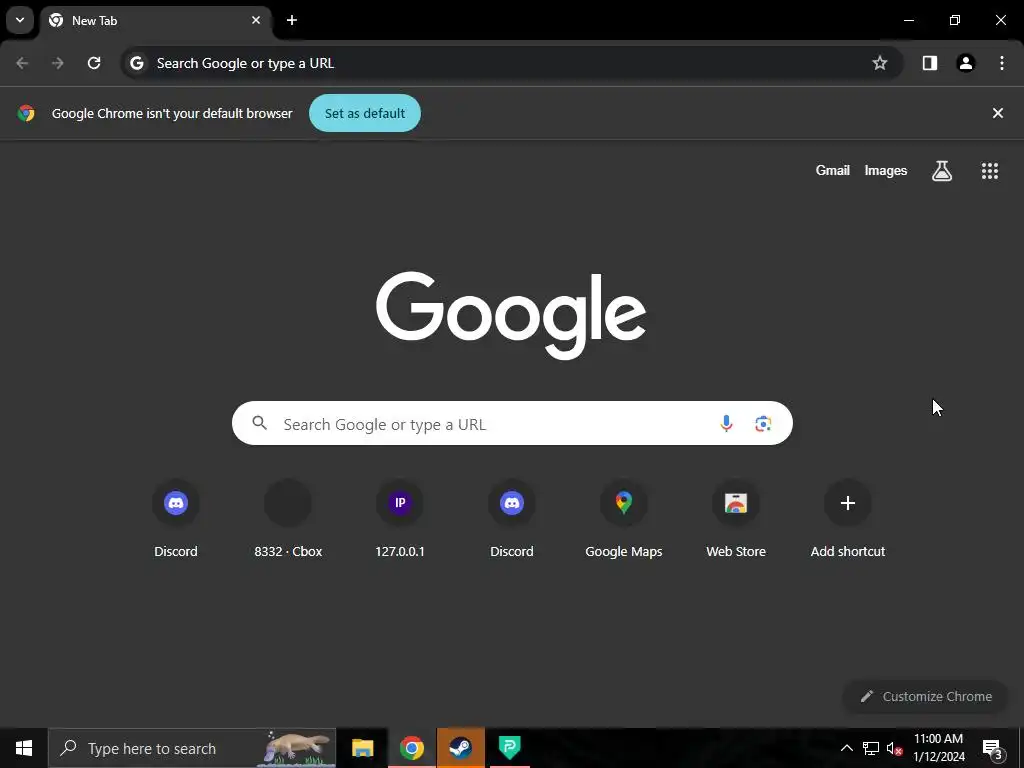Open the 127.0.0.1 shortcut
Image resolution: width=1024 pixels, height=768 pixels.
[x=400, y=520]
